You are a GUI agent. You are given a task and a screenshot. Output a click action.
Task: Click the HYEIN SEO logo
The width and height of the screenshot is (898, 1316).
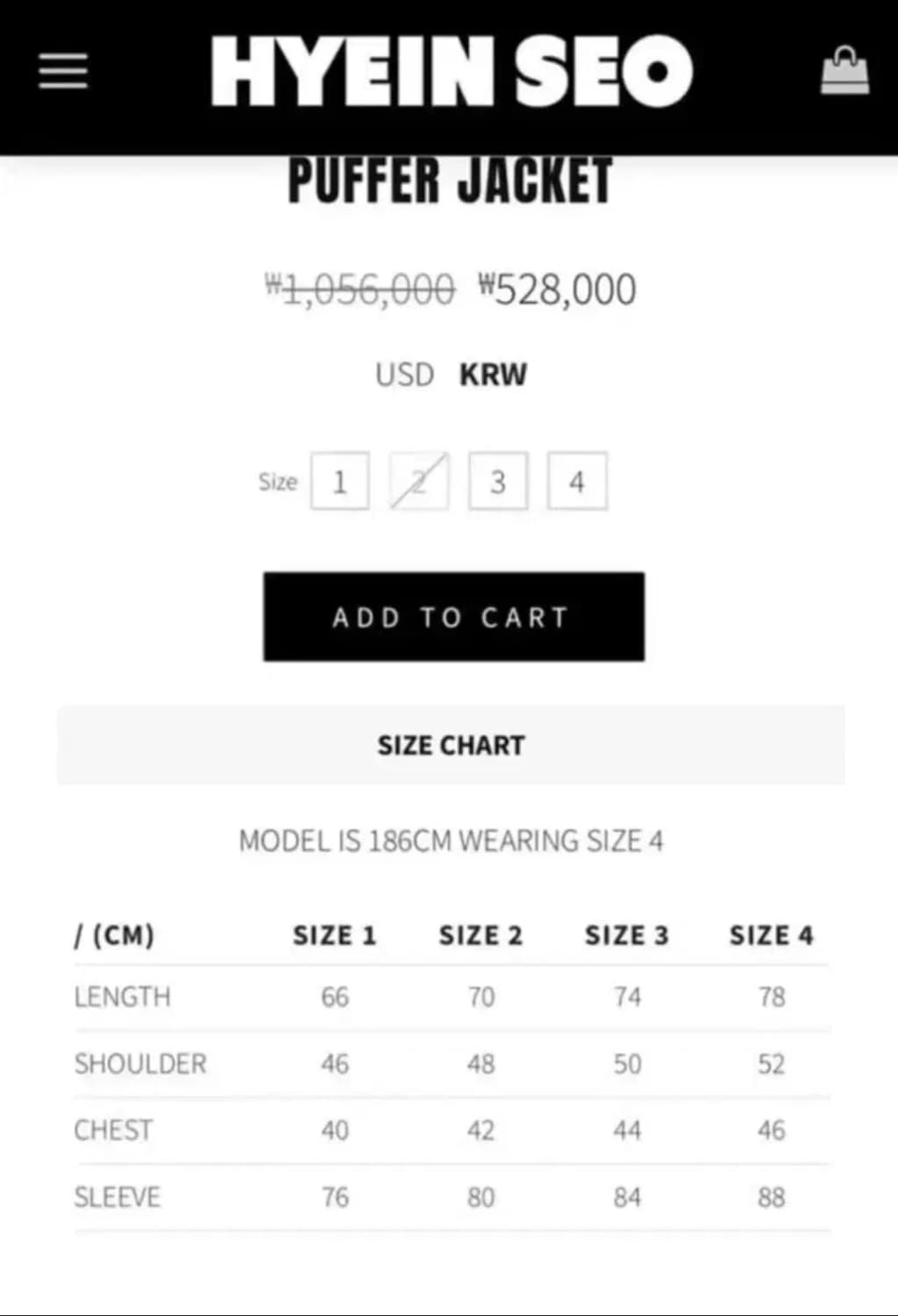[451, 71]
